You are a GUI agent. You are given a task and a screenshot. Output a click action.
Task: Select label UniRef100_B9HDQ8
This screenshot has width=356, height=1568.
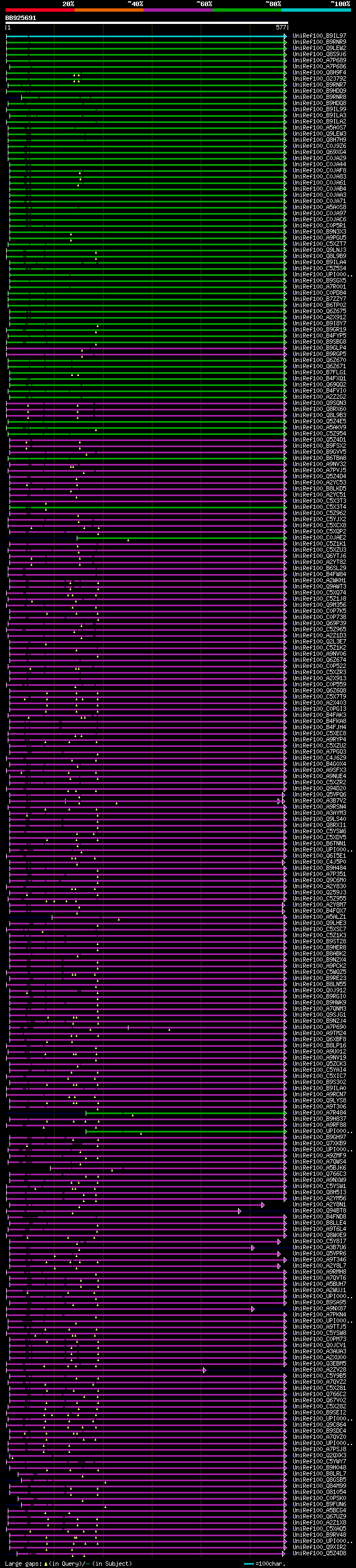click(319, 103)
